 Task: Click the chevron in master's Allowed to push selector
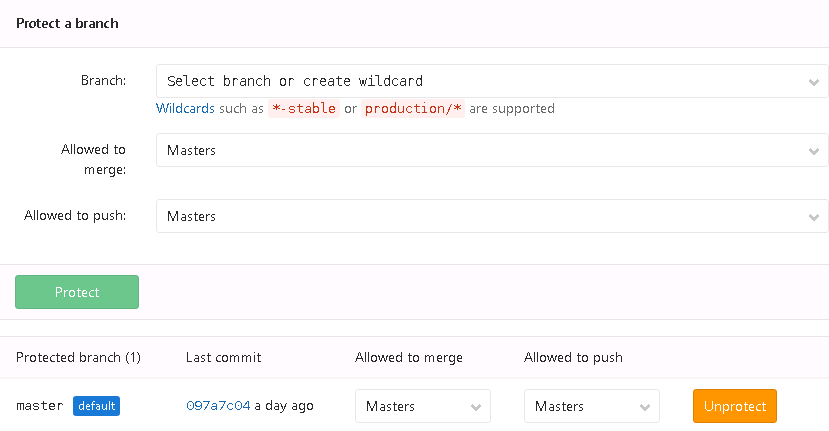pyautogui.click(x=644, y=407)
